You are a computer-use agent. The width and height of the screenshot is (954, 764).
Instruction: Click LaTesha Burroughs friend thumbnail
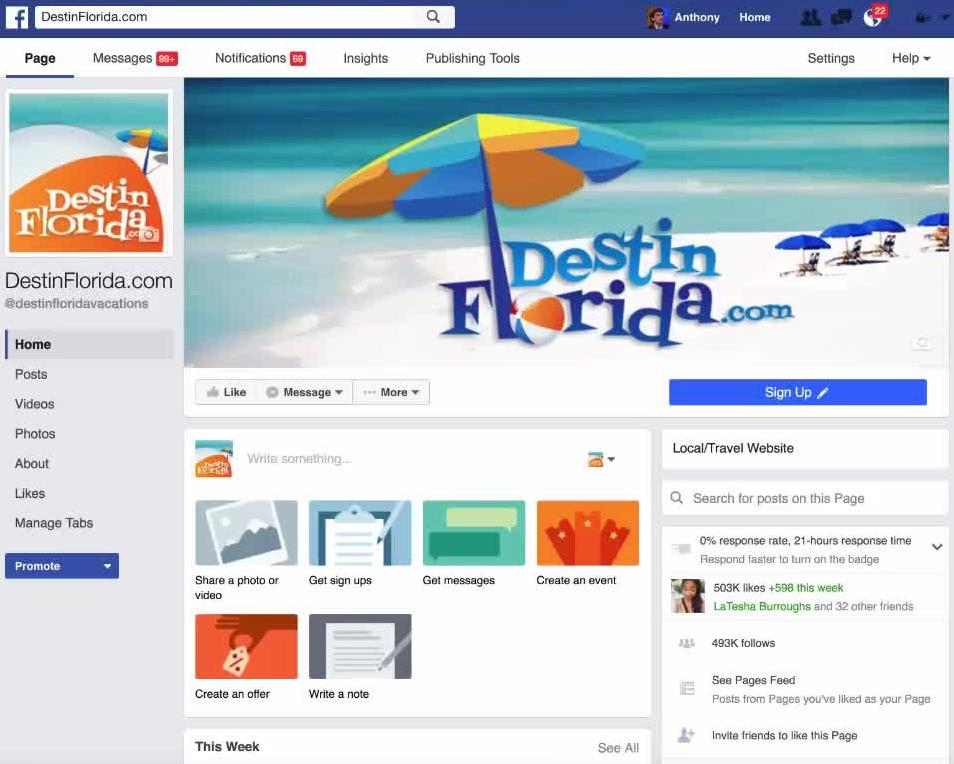[688, 596]
